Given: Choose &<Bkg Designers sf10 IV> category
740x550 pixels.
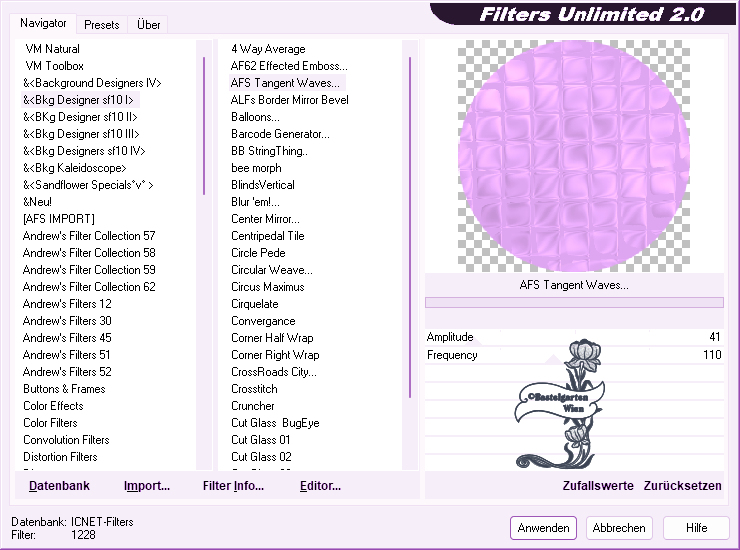Looking at the screenshot, I should (x=84, y=151).
